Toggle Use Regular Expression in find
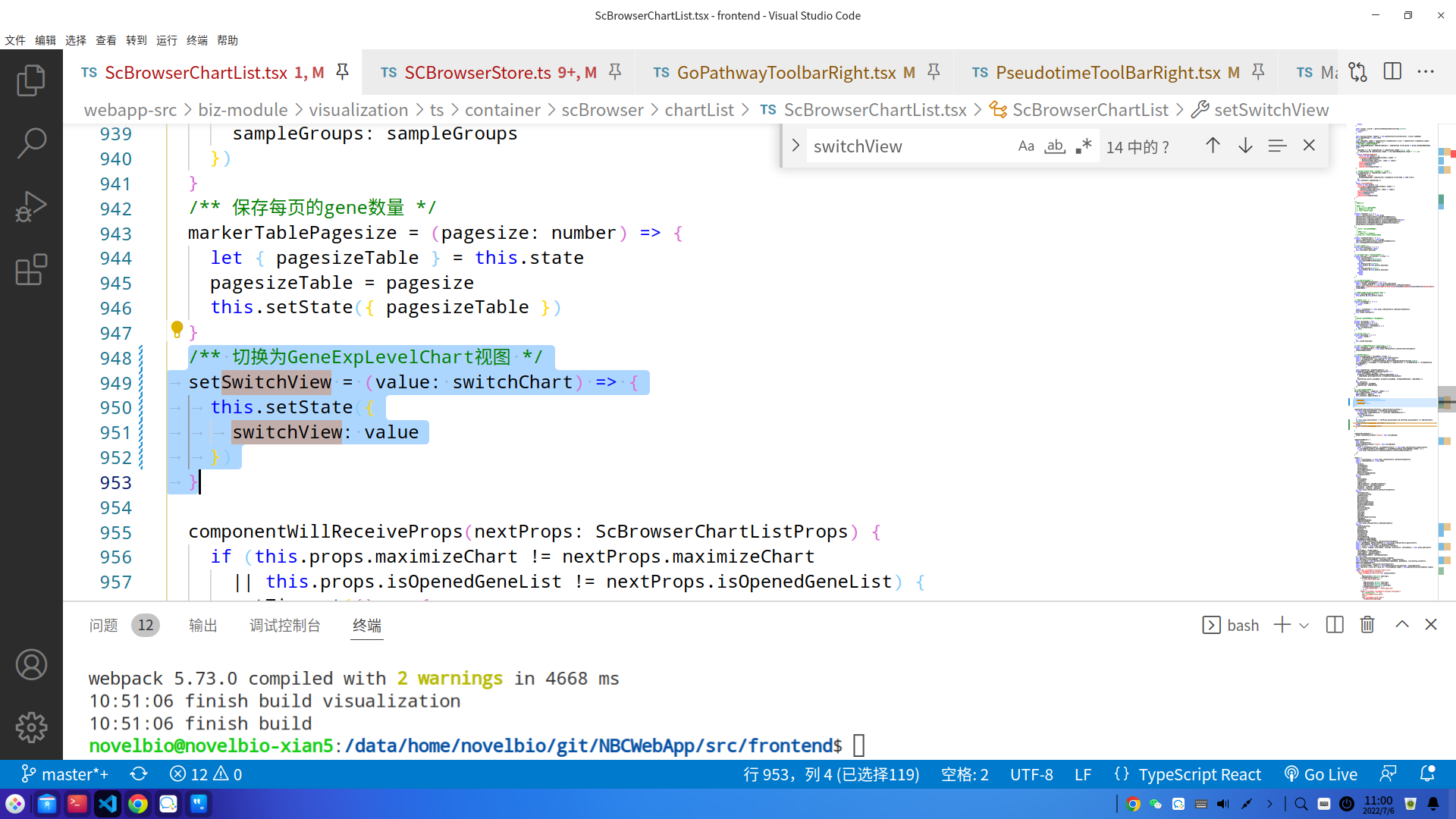Screen dimensions: 1456x819 pyautogui.click(x=1084, y=146)
